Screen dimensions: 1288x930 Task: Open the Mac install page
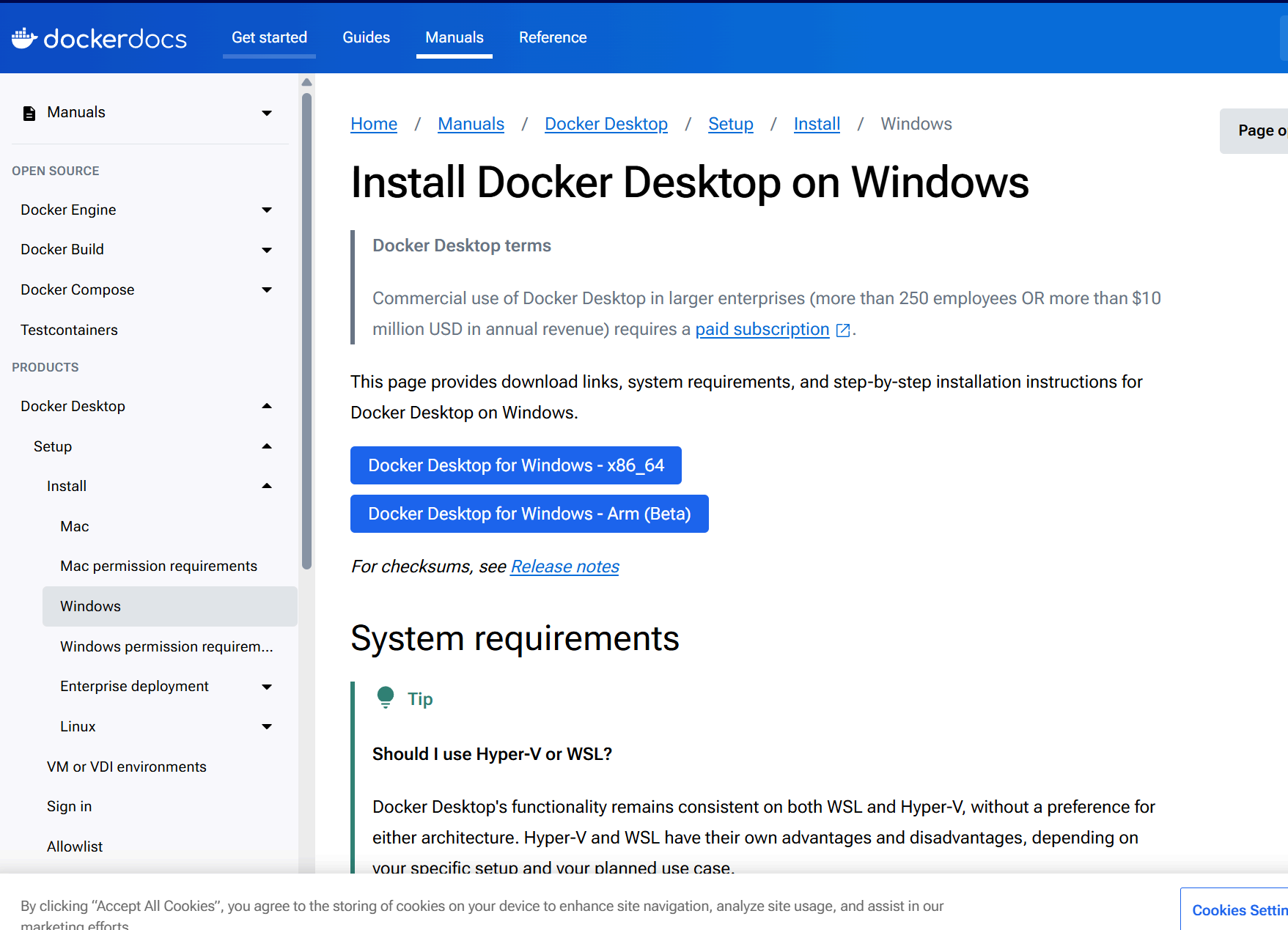click(75, 526)
